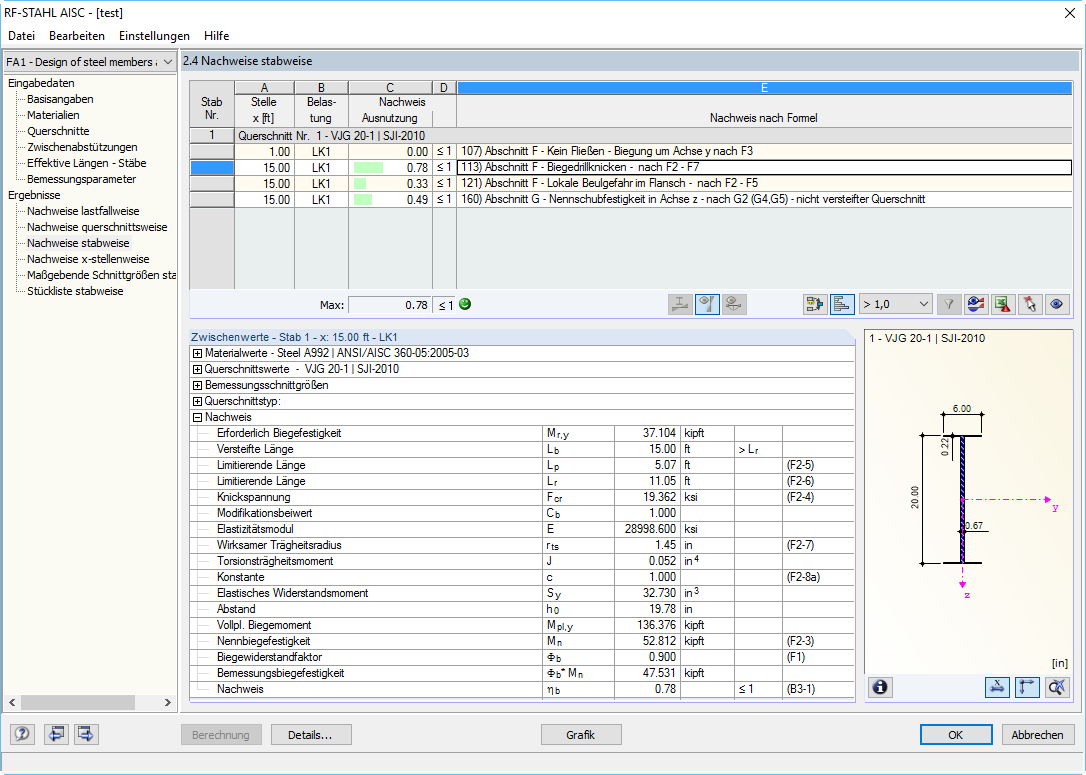
Task: Toggle the colored relation scales icon
Action: (x=975, y=303)
